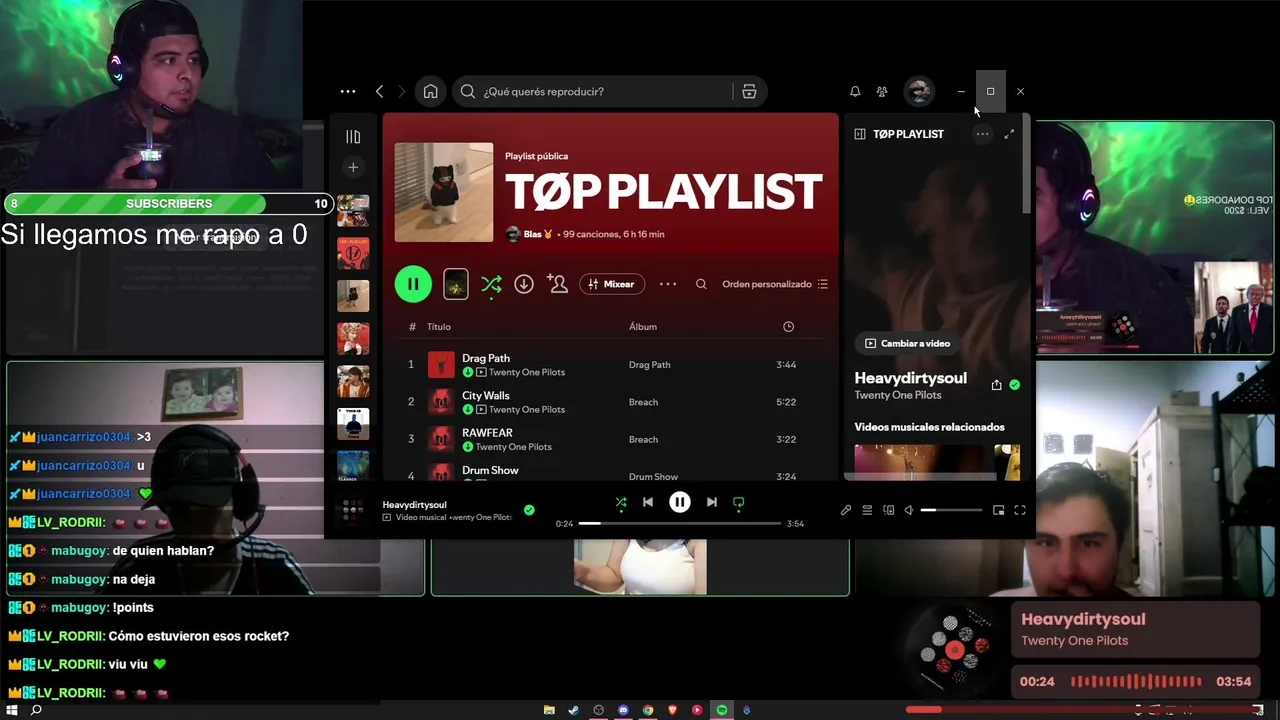Open Spotify from the taskbar

(722, 710)
